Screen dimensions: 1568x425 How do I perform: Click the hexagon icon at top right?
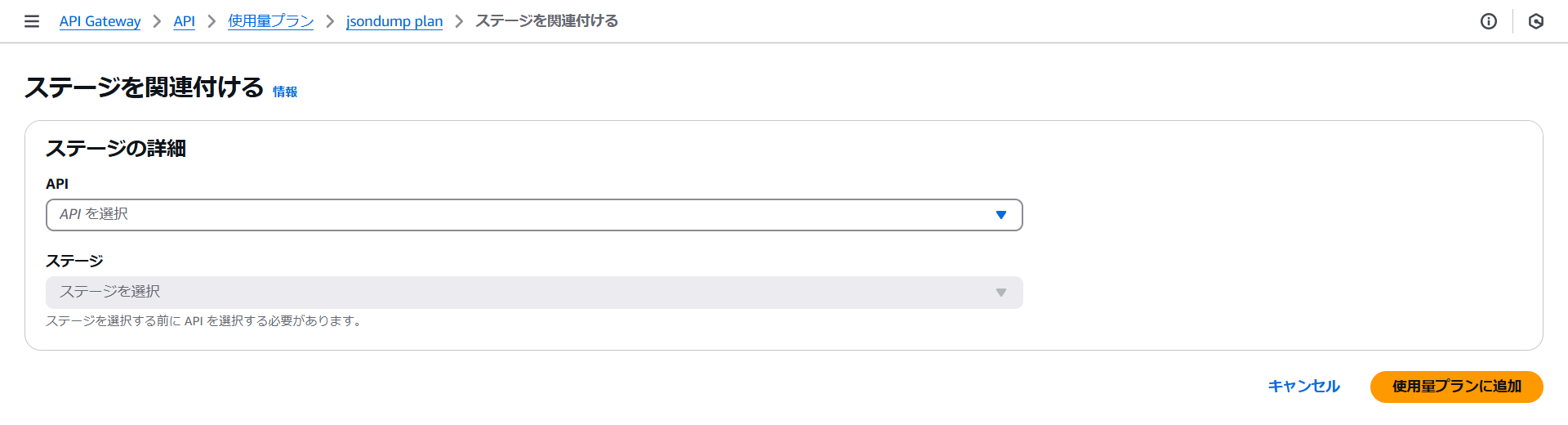[x=1536, y=21]
